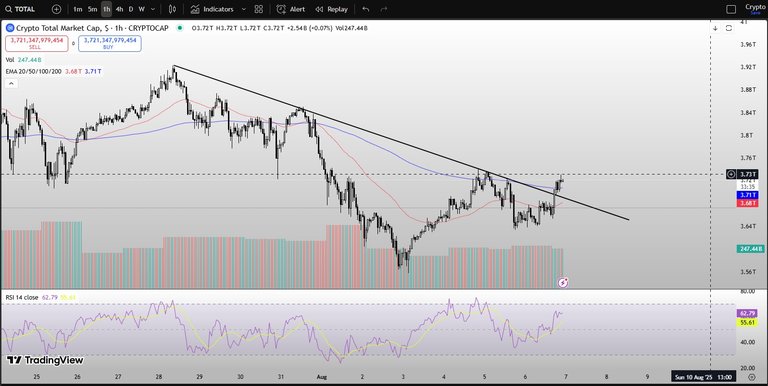Open the Indicators dialog
Image resolution: width=768 pixels, height=386 pixels.
(212, 9)
